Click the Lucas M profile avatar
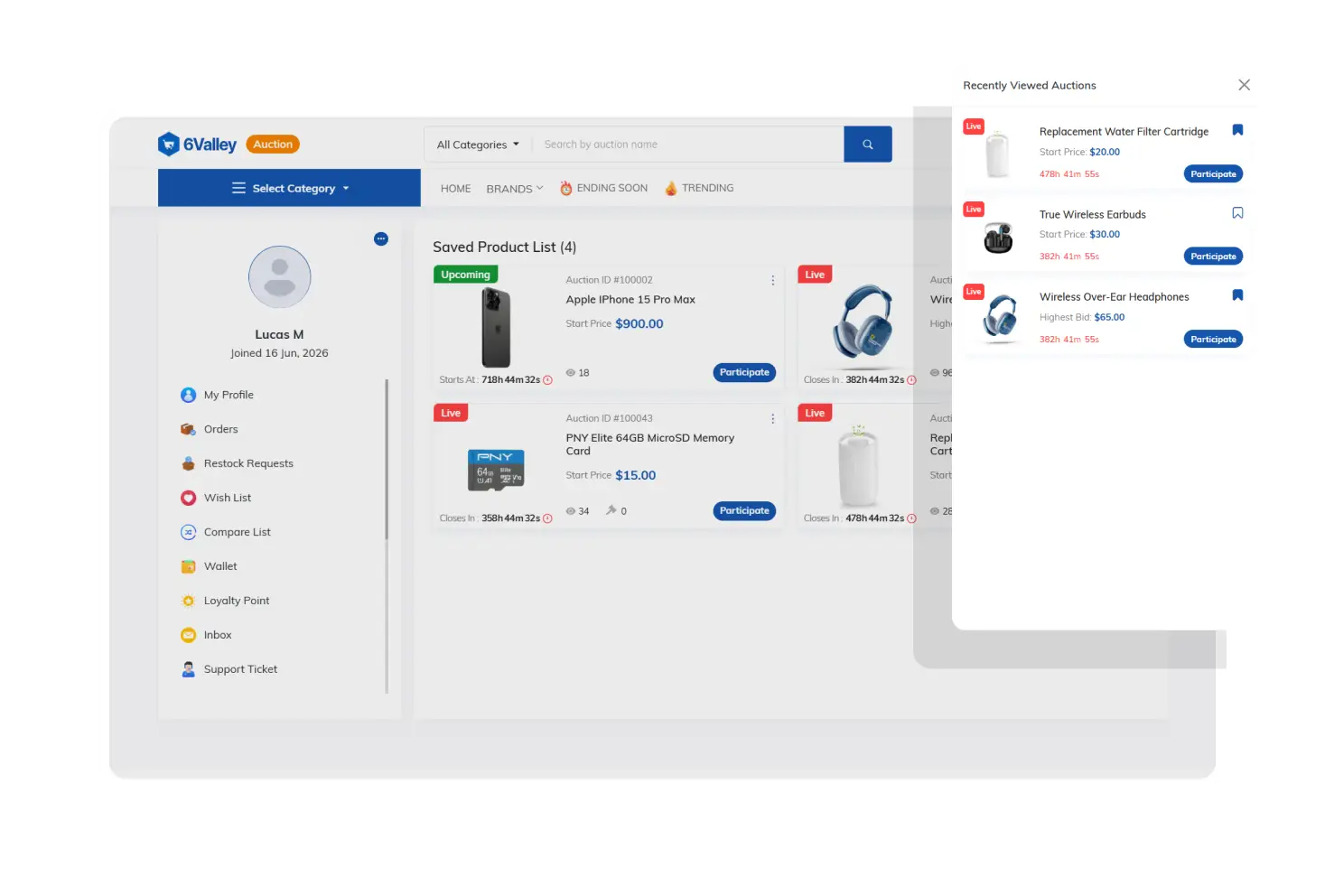This screenshot has height=896, width=1325. tap(280, 277)
